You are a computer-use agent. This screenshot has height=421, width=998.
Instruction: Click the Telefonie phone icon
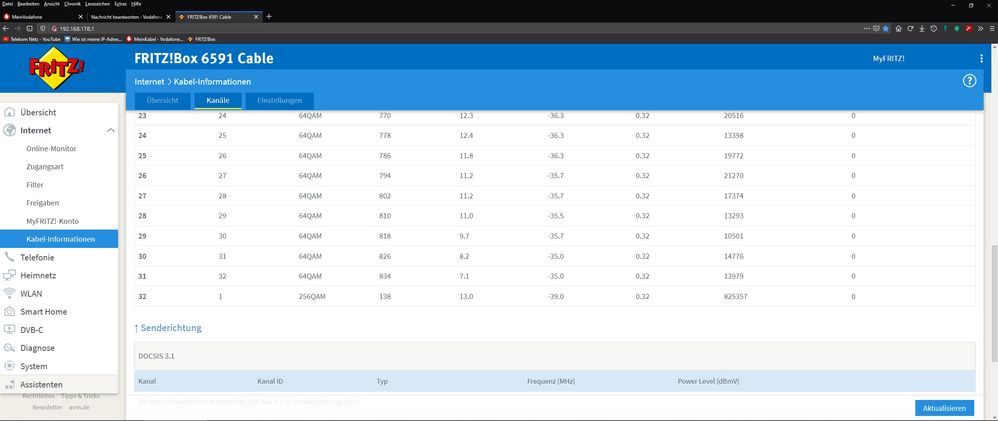[x=10, y=257]
